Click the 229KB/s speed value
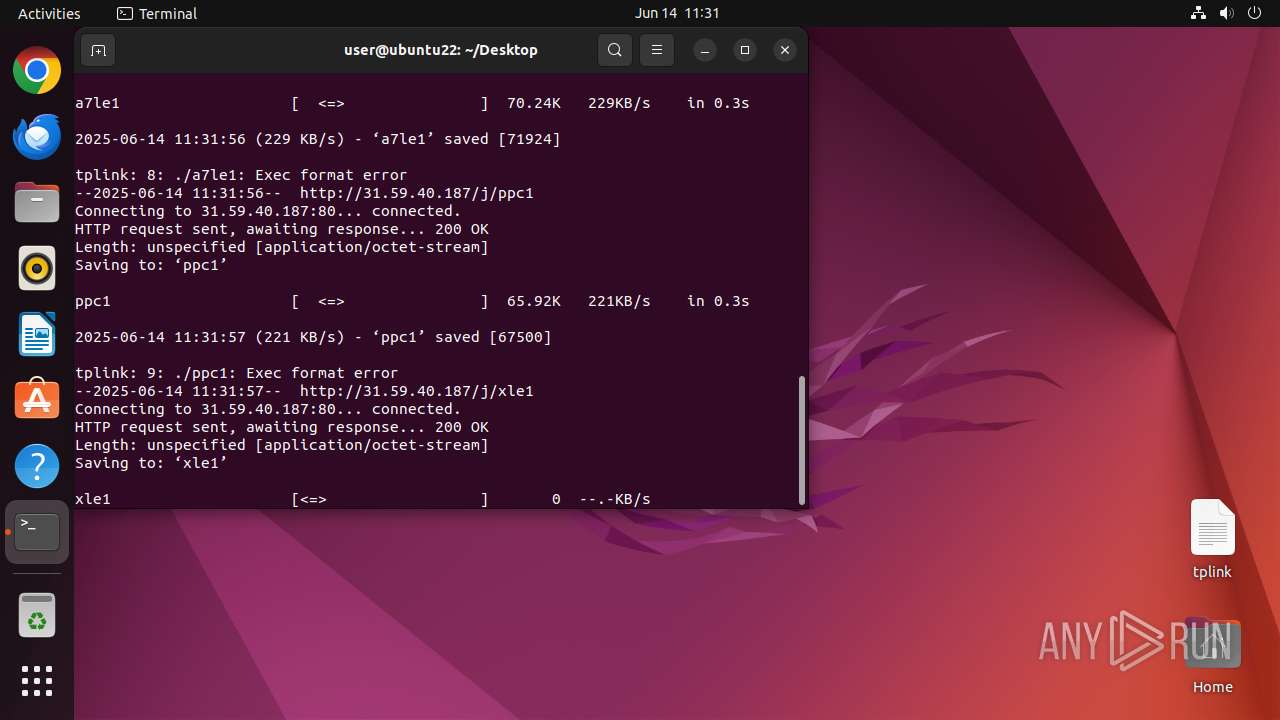1280x720 pixels. pos(620,103)
